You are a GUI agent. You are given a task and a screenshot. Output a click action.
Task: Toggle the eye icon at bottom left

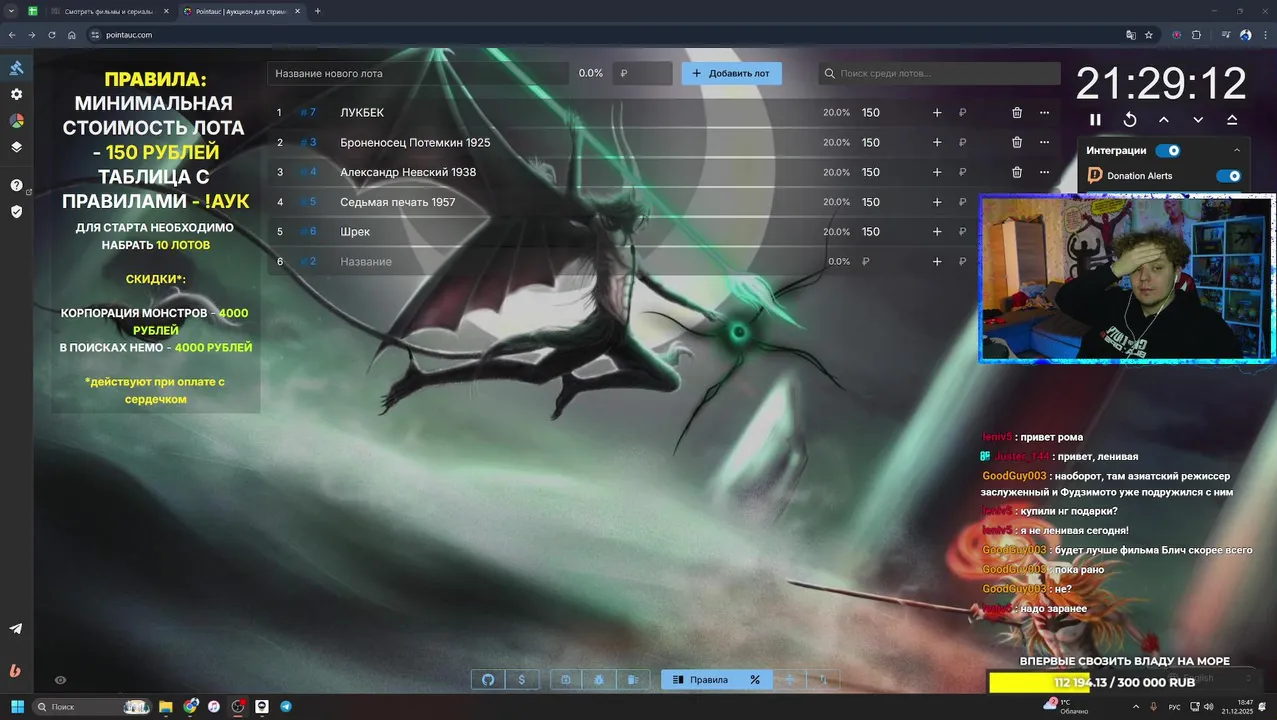pos(60,680)
